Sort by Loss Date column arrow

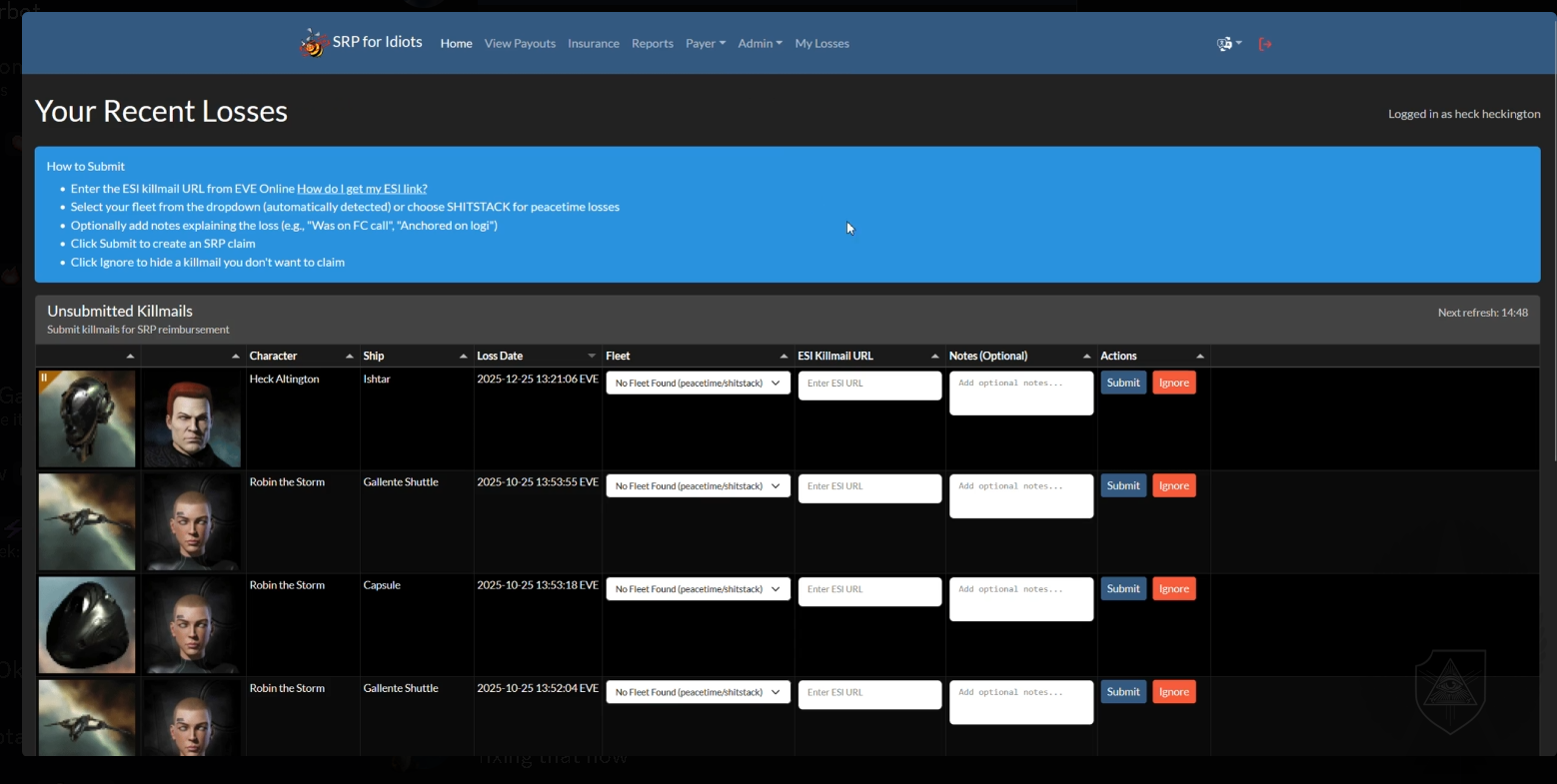[592, 357]
